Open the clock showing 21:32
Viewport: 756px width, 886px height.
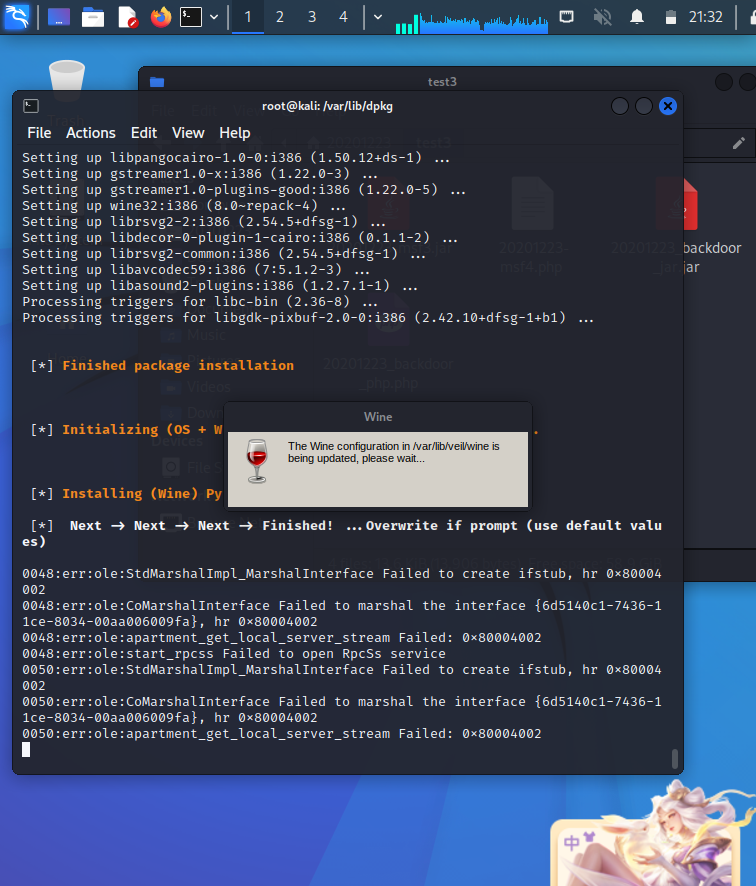click(706, 17)
